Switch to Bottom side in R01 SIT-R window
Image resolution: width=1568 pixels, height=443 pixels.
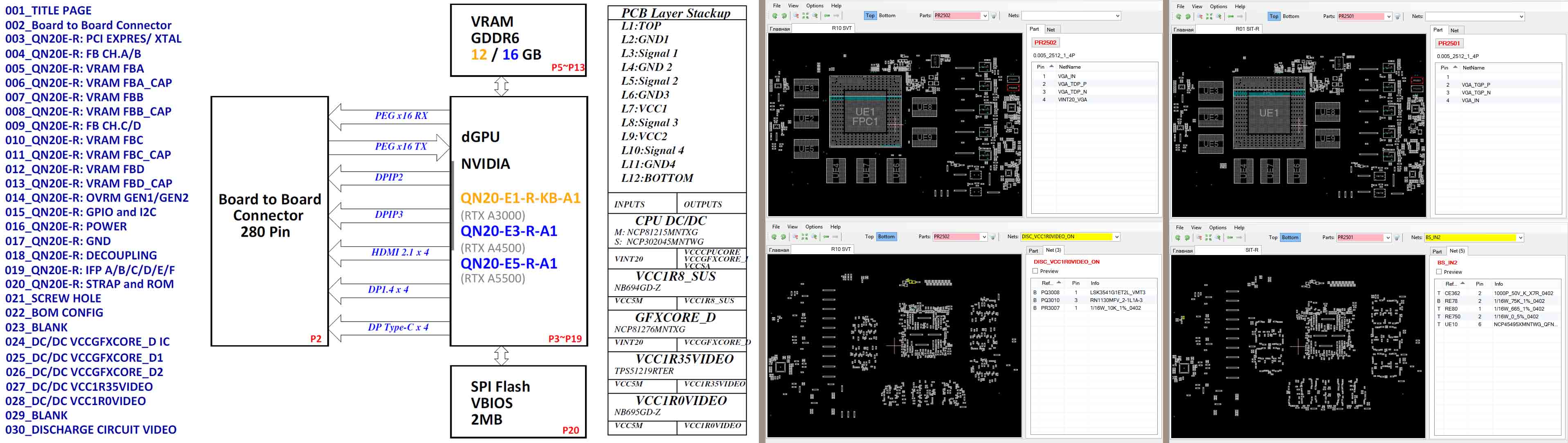[x=1290, y=16]
